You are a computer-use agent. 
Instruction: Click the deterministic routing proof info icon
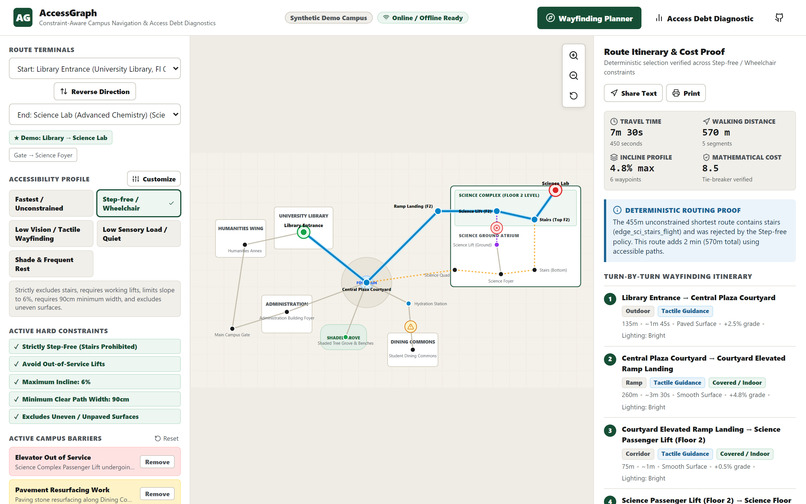[x=617, y=210]
